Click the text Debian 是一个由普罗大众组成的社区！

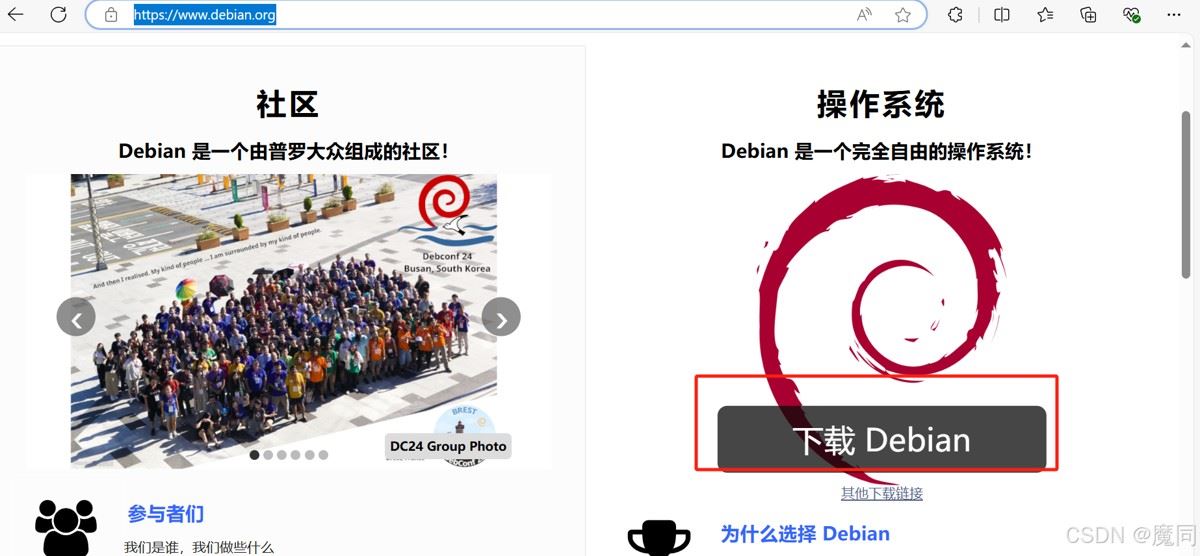click(x=284, y=151)
